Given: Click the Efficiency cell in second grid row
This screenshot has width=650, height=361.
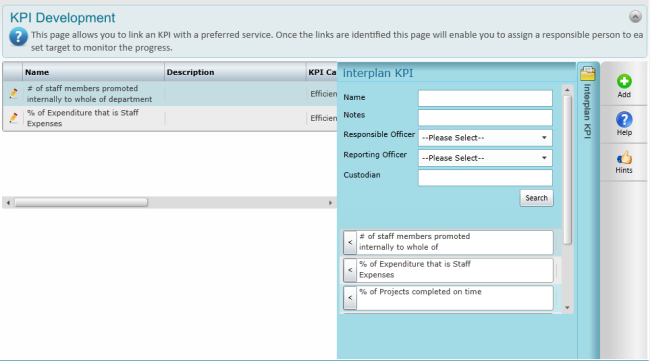Looking at the screenshot, I should point(323,118).
